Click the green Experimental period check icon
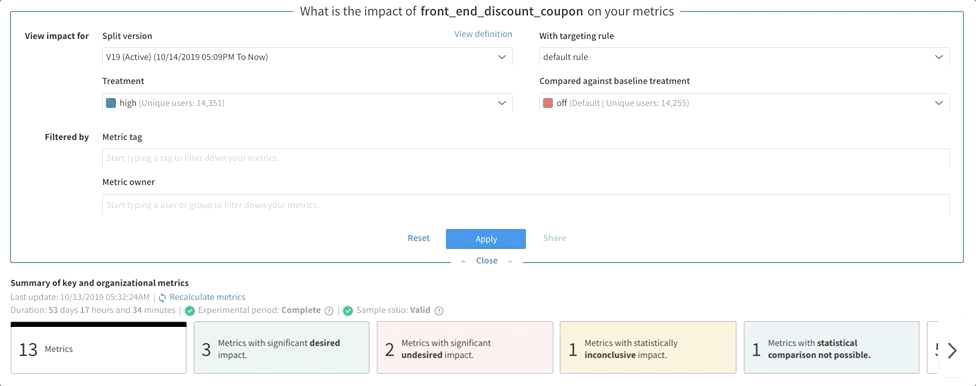The width and height of the screenshot is (976, 386). [190, 311]
